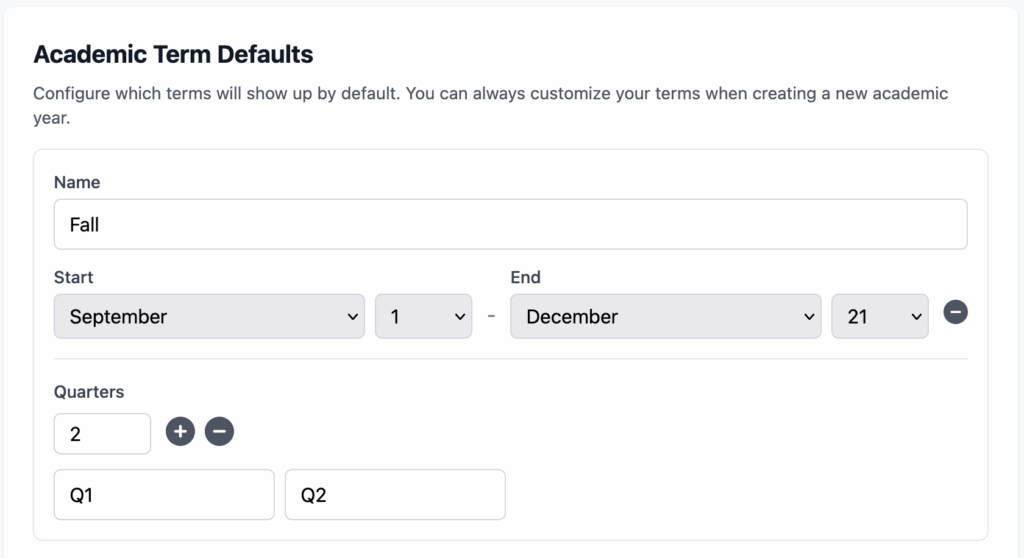Click the chevron arrow on December select
Screen dimensions: 1024x558
(x=809, y=317)
